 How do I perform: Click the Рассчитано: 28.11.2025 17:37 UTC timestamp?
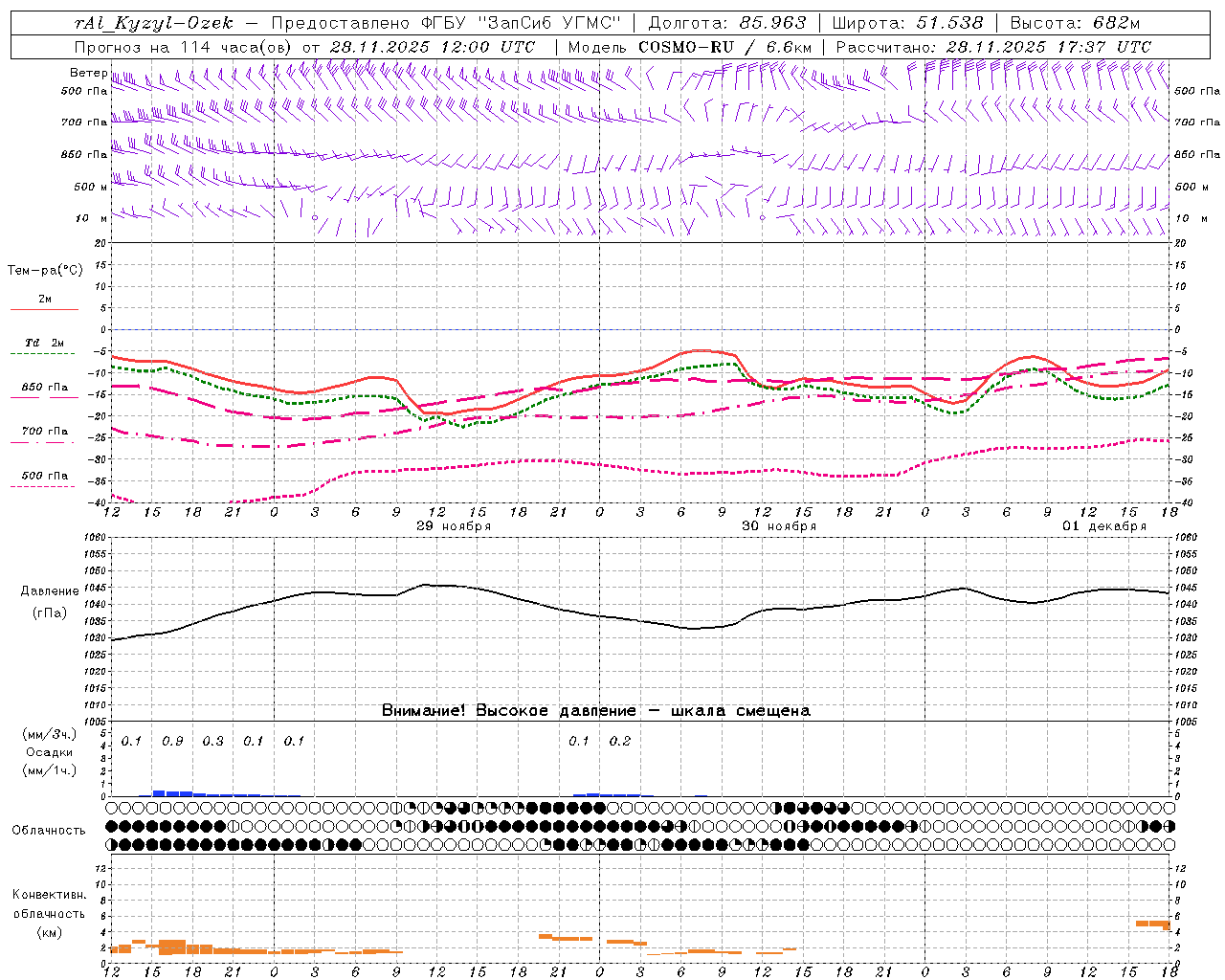tap(993, 47)
